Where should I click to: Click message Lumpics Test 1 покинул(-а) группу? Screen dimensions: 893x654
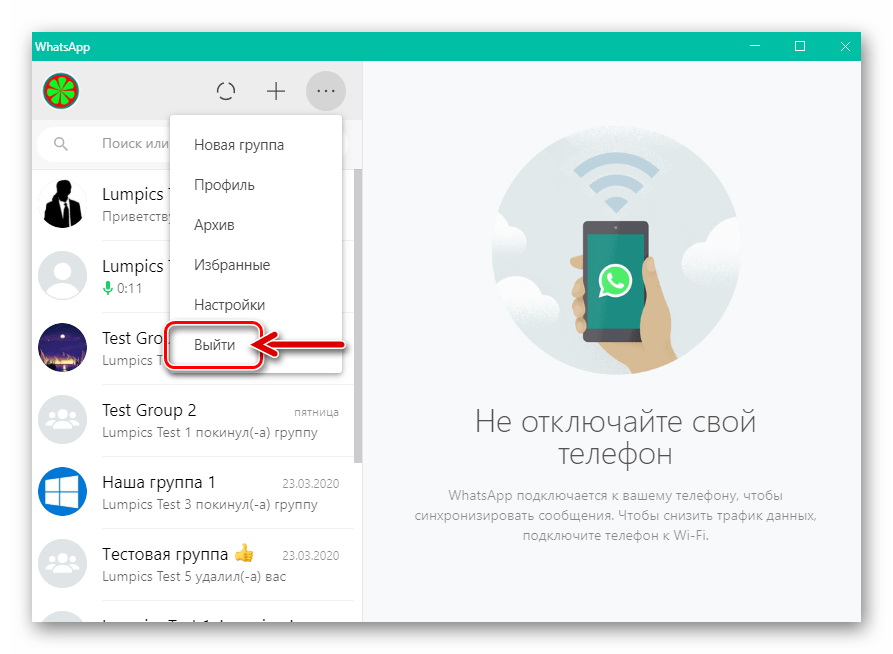[x=210, y=432]
